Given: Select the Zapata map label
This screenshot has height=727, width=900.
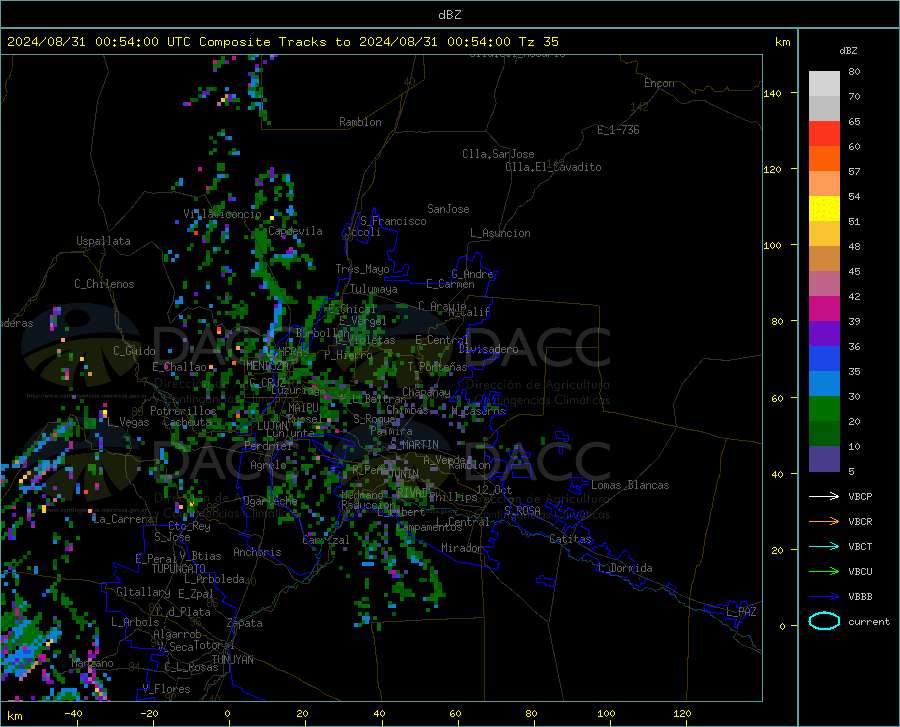Looking at the screenshot, I should pos(245,623).
